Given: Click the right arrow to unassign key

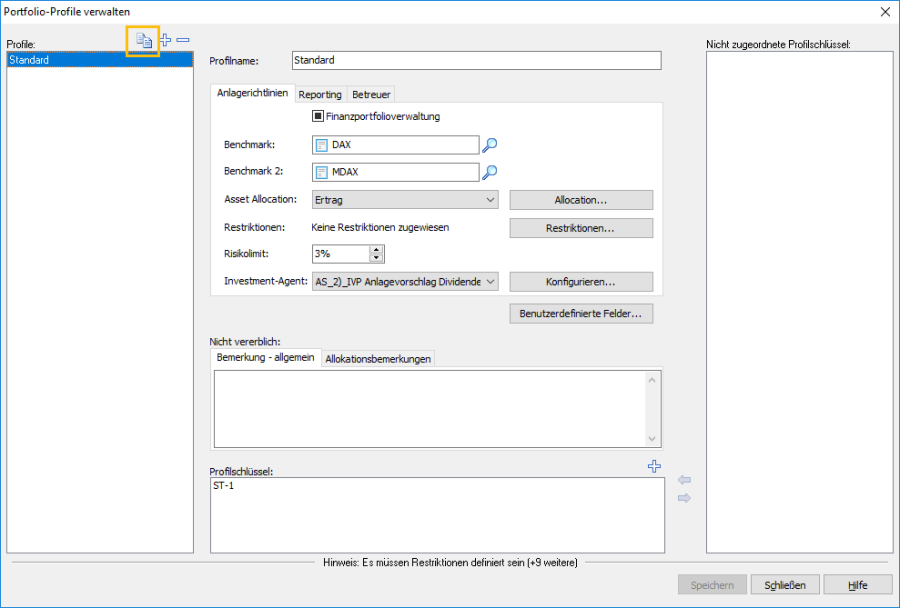Looking at the screenshot, I should pyautogui.click(x=684, y=498).
